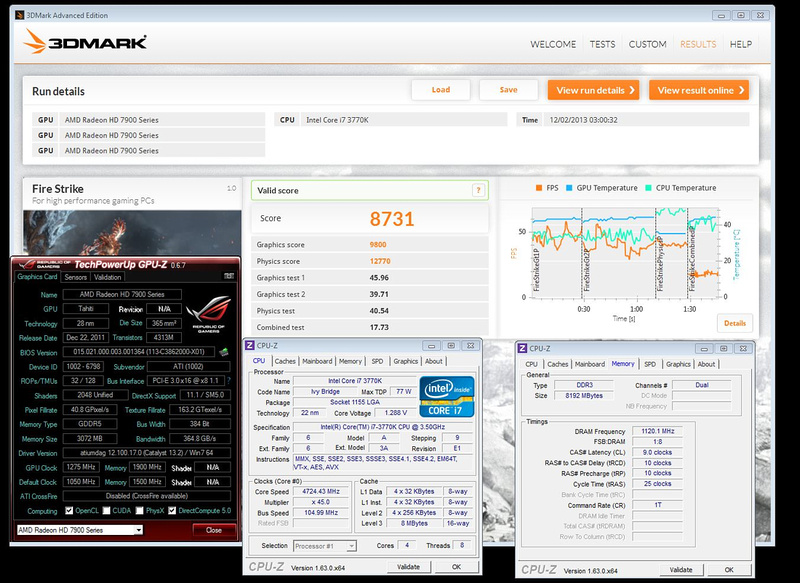Click the Fire Strike preview thumbnail
The width and height of the screenshot is (800, 583).
click(132, 233)
